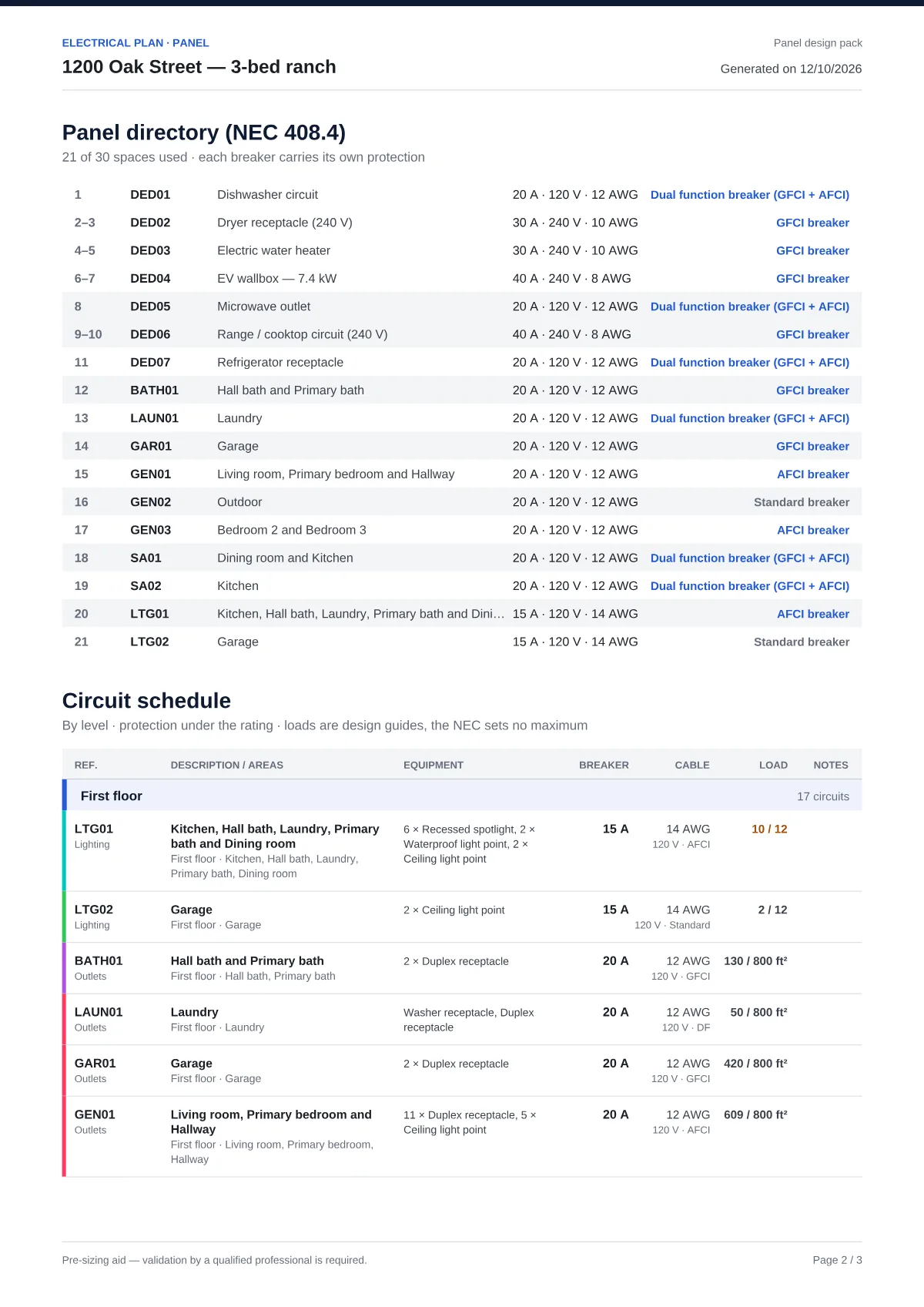Select the "Dishwasher circuit" description
The width and height of the screenshot is (924, 1307).
(x=267, y=195)
